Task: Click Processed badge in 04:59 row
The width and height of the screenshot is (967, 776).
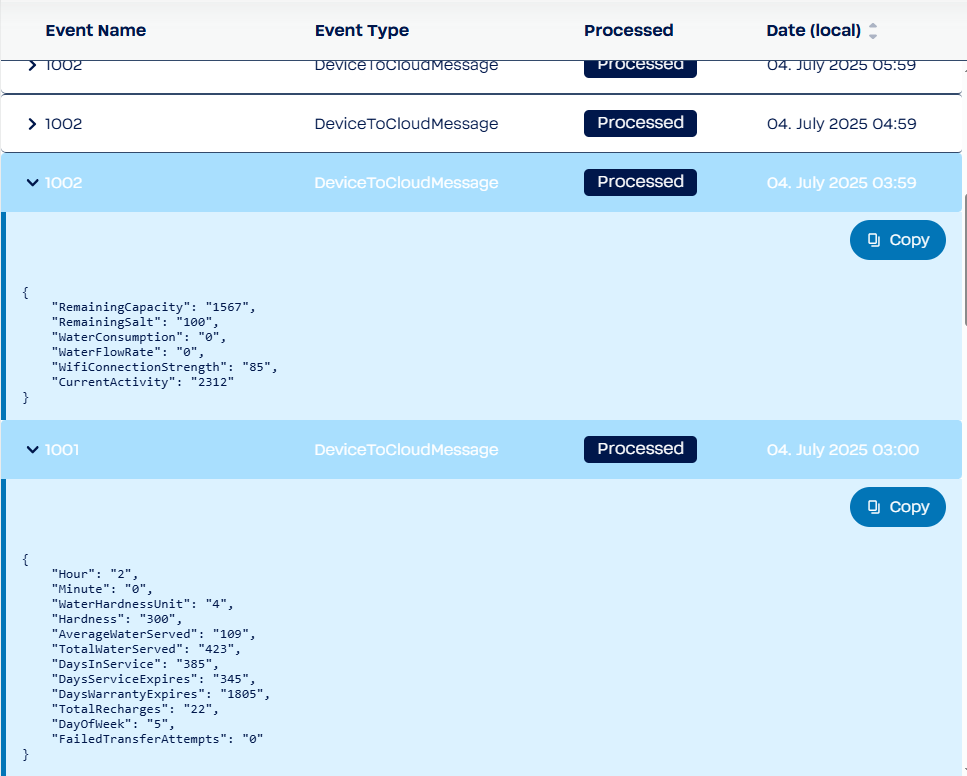Action: click(x=640, y=123)
